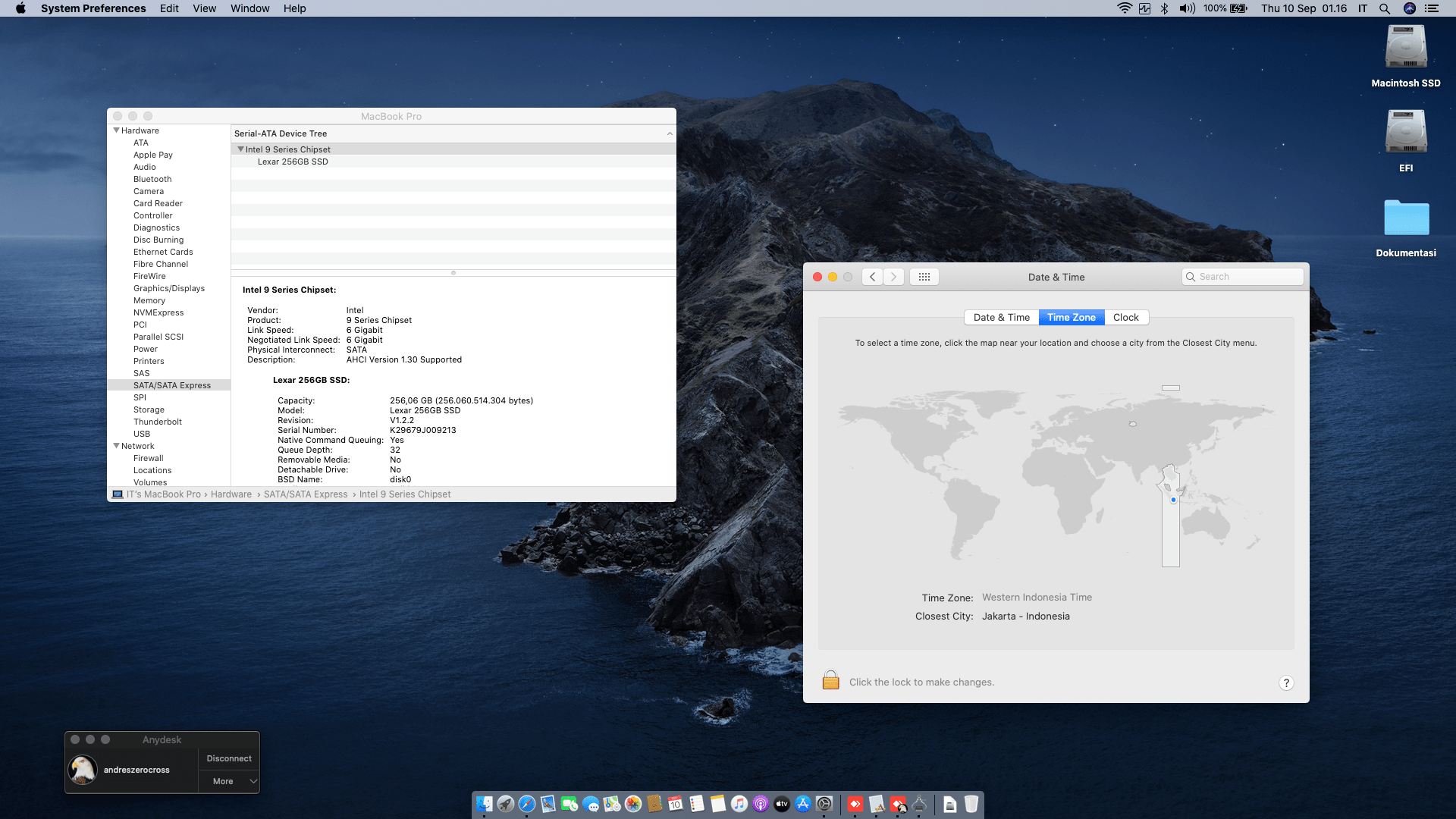Open Podcasts from the Dock
The height and width of the screenshot is (819, 1456).
(761, 804)
